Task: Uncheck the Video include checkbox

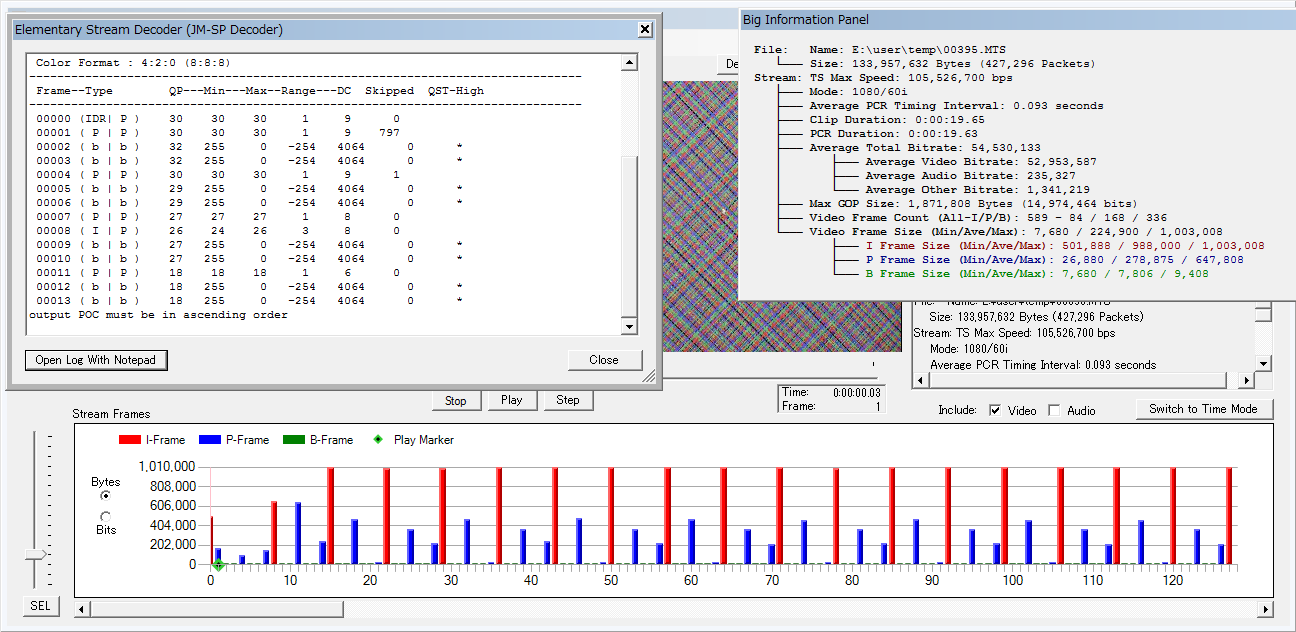Action: coord(995,410)
